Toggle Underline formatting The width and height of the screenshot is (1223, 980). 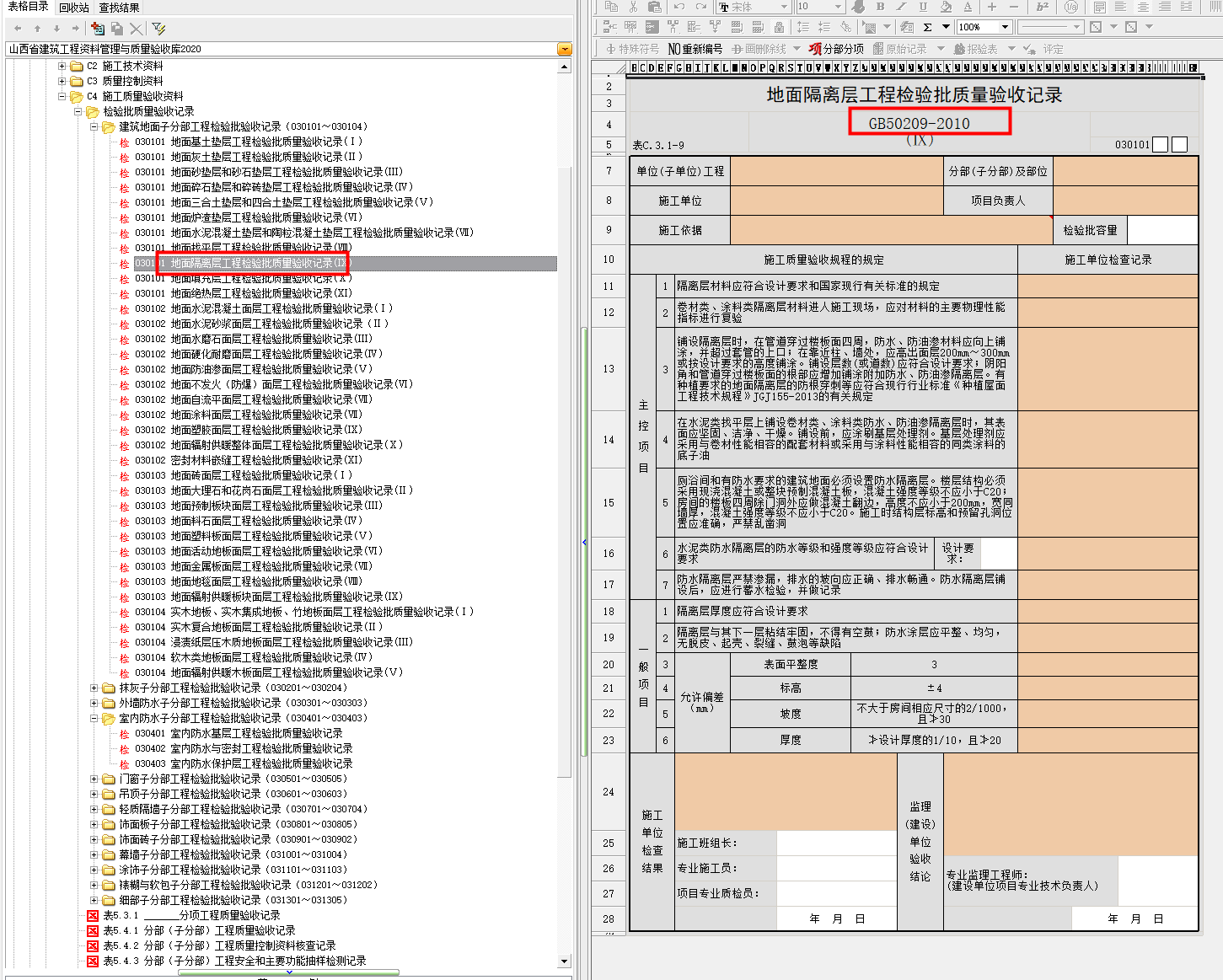[923, 7]
